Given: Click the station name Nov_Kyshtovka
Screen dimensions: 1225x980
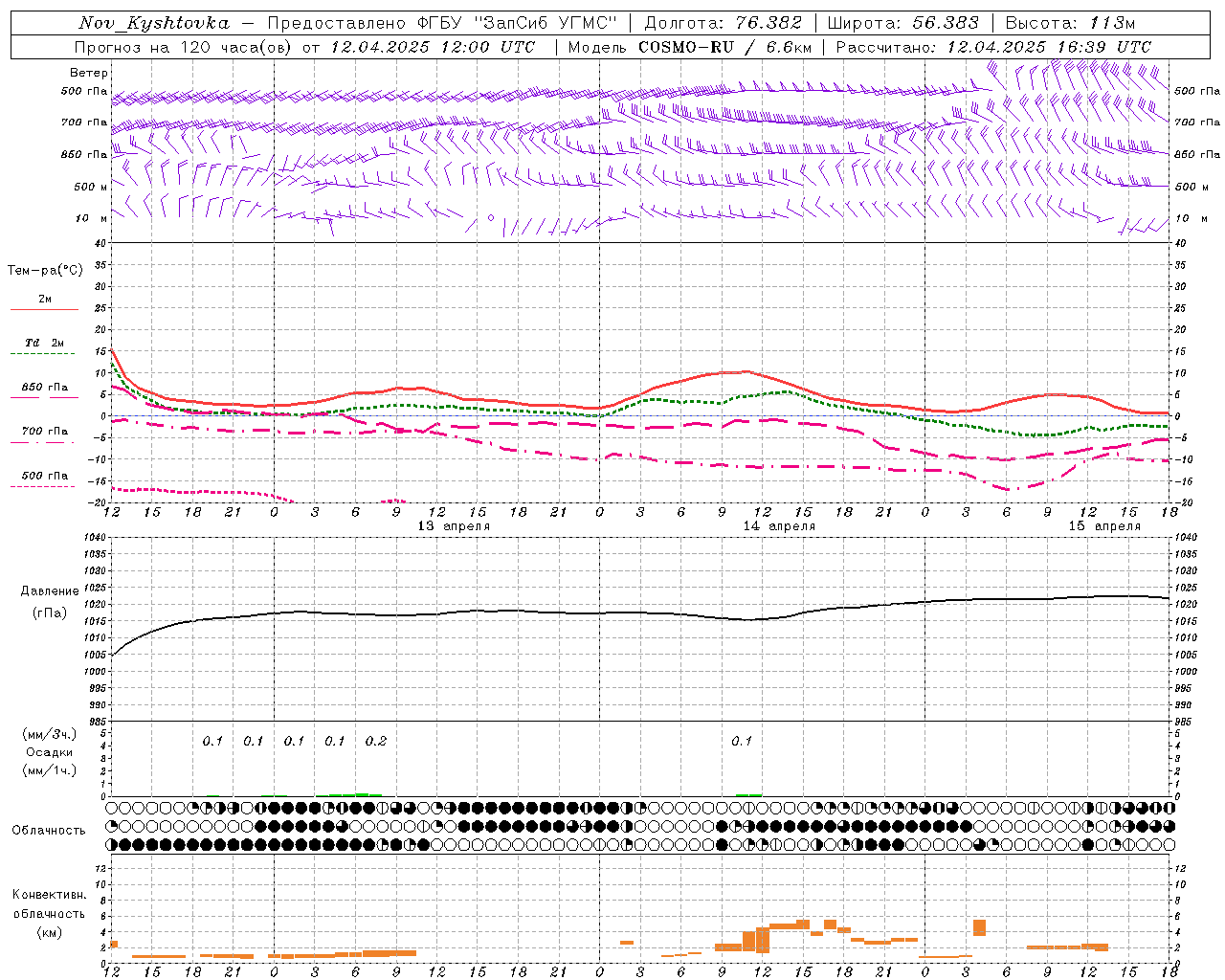Looking at the screenshot, I should pos(154,23).
